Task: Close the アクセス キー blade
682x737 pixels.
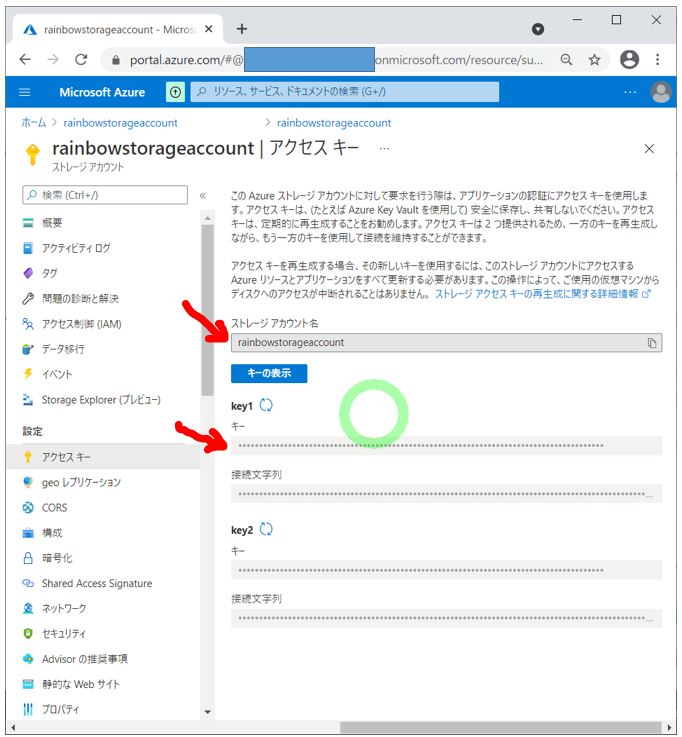Action: (649, 149)
